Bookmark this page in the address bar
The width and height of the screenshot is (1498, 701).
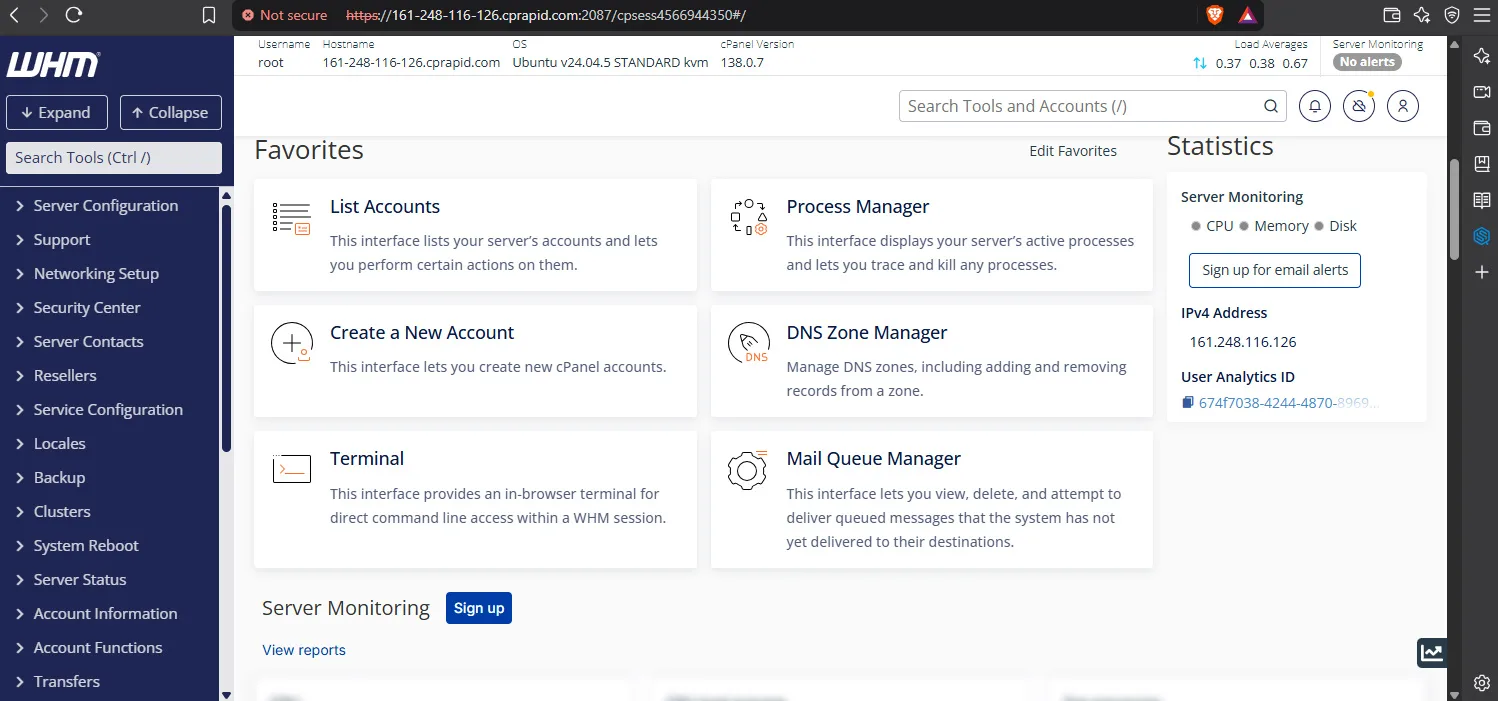pyautogui.click(x=209, y=15)
